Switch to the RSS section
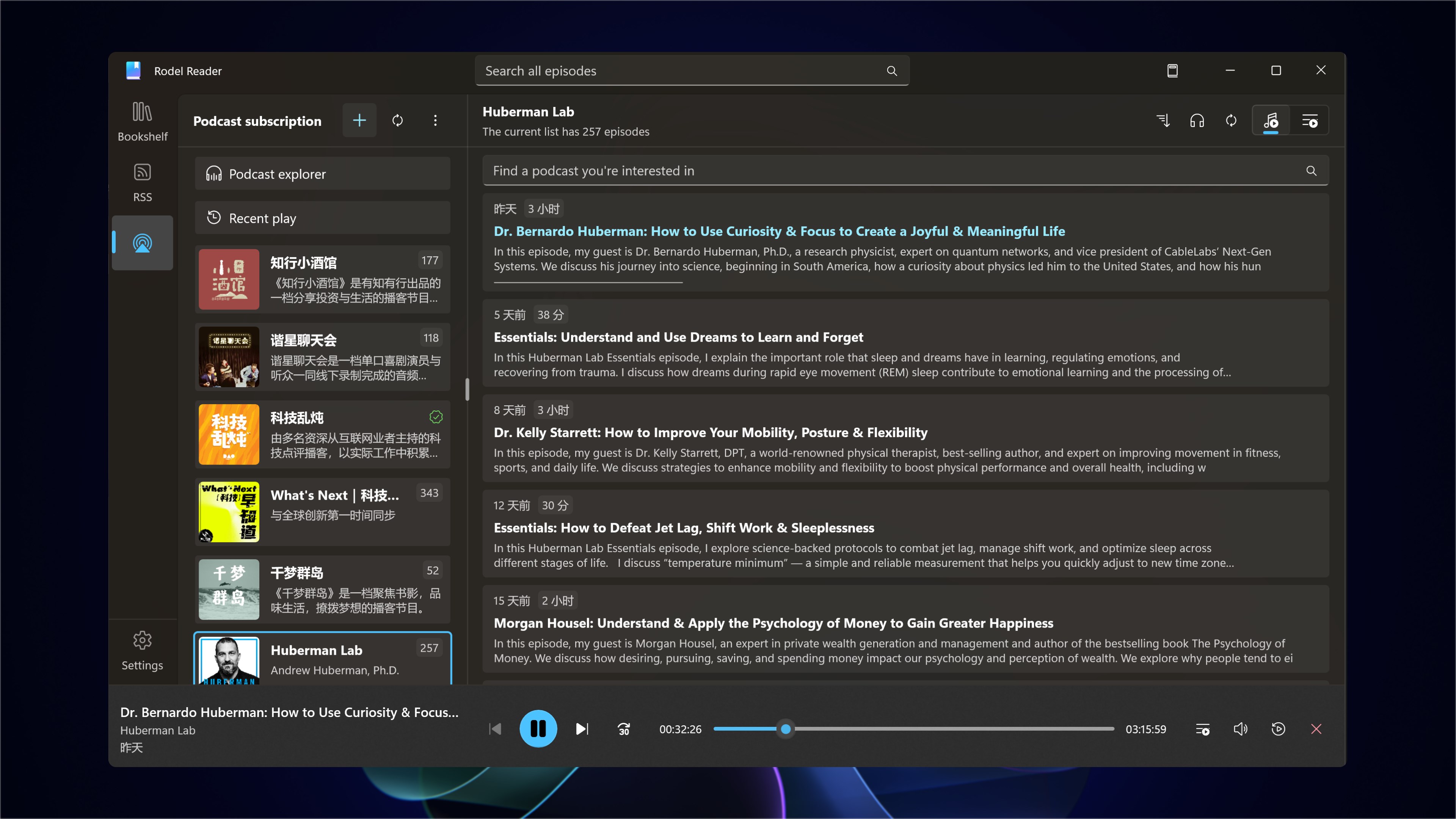This screenshot has width=1456, height=819. click(x=142, y=181)
